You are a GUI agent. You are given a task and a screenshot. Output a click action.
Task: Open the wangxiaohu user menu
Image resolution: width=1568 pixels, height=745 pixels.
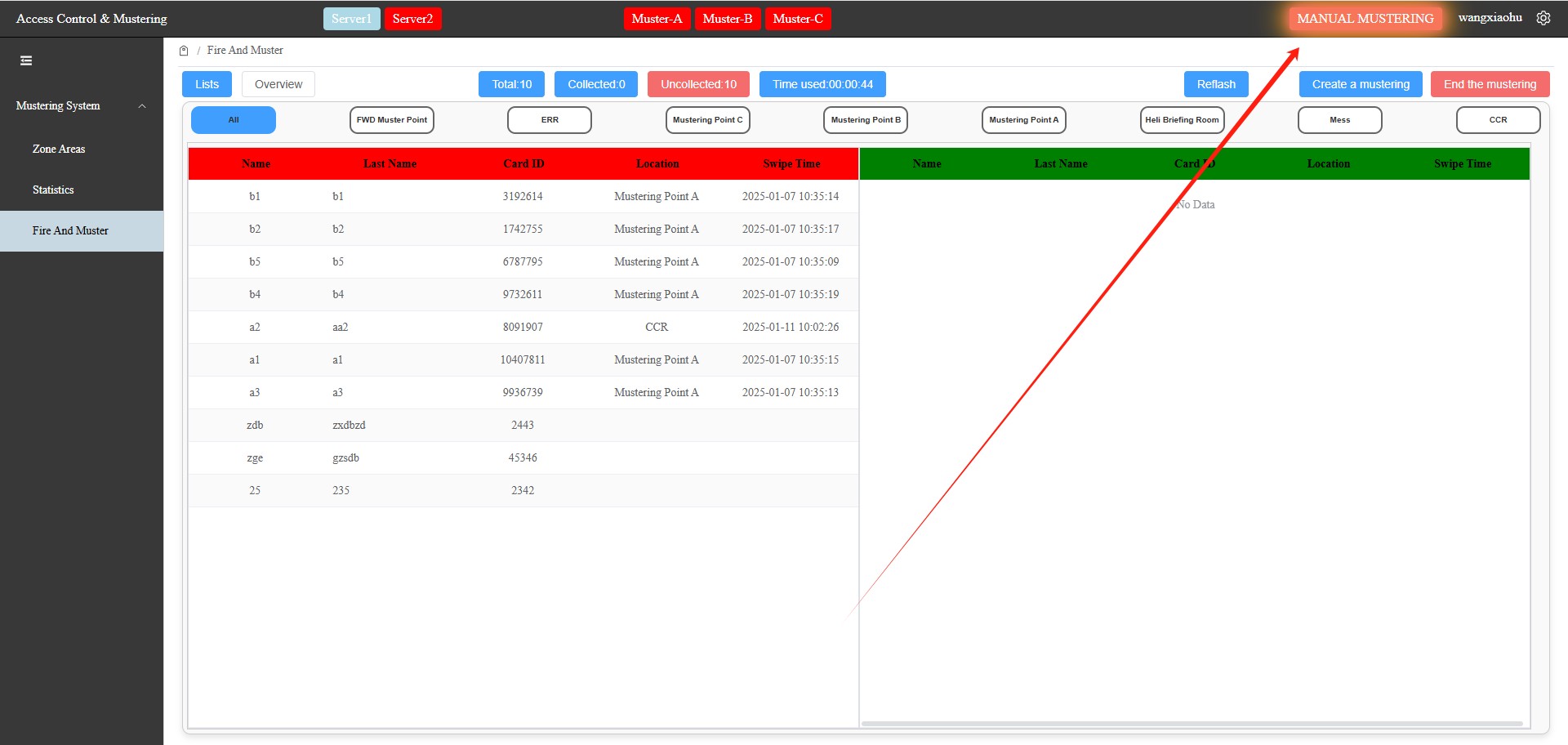click(1490, 18)
